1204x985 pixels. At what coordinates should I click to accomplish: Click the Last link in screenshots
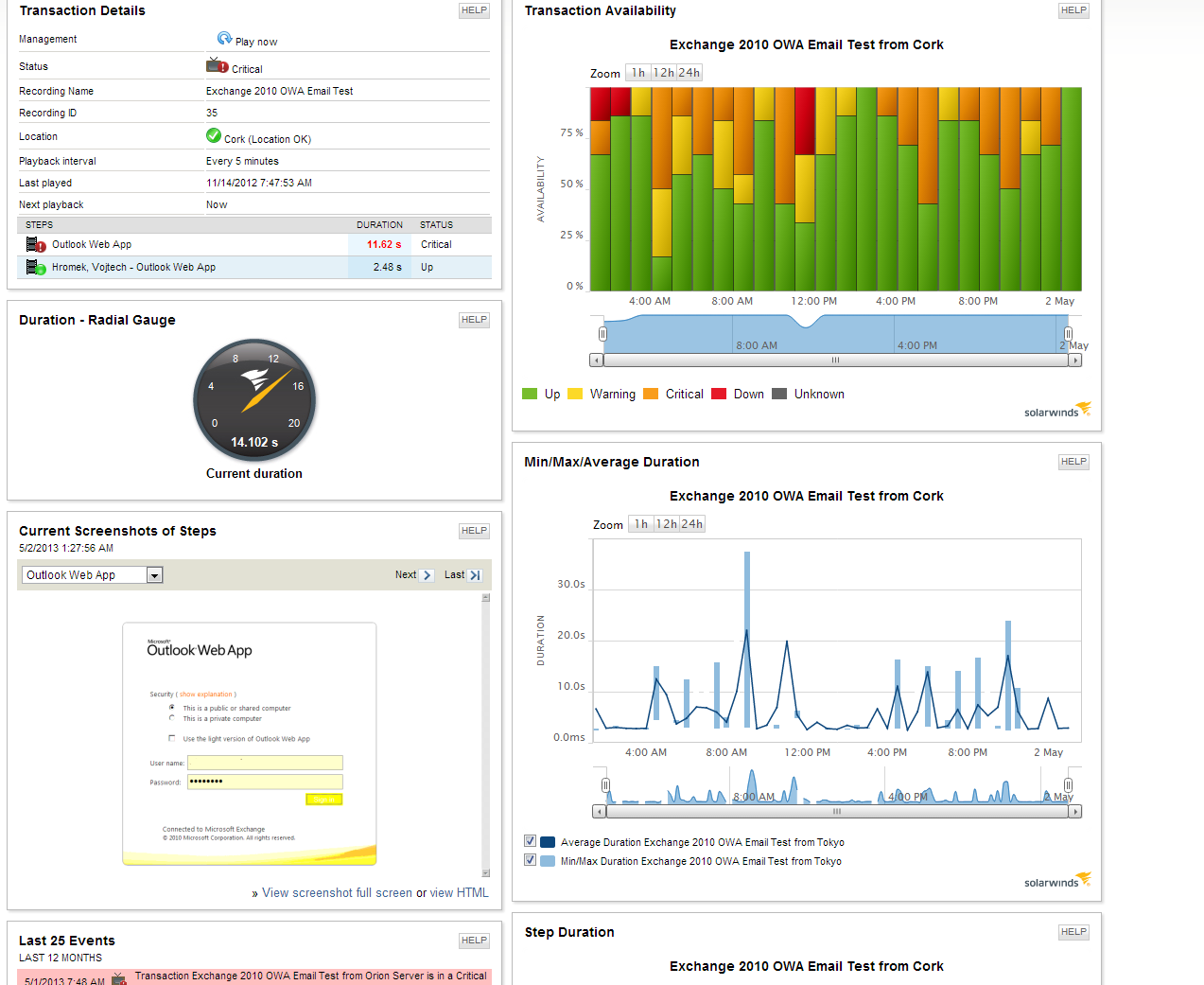click(454, 575)
